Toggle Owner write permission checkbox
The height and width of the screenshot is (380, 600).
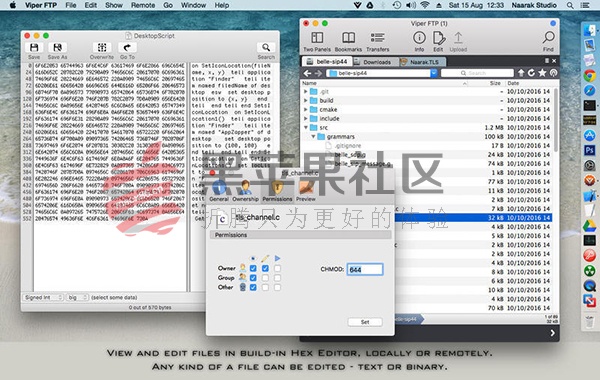point(265,268)
